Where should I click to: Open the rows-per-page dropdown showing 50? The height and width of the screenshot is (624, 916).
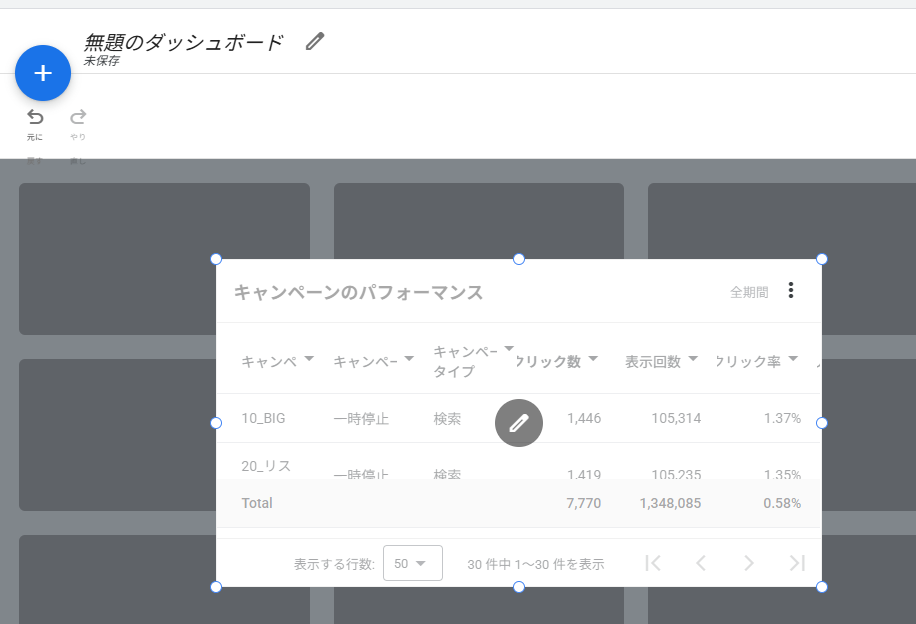(412, 563)
